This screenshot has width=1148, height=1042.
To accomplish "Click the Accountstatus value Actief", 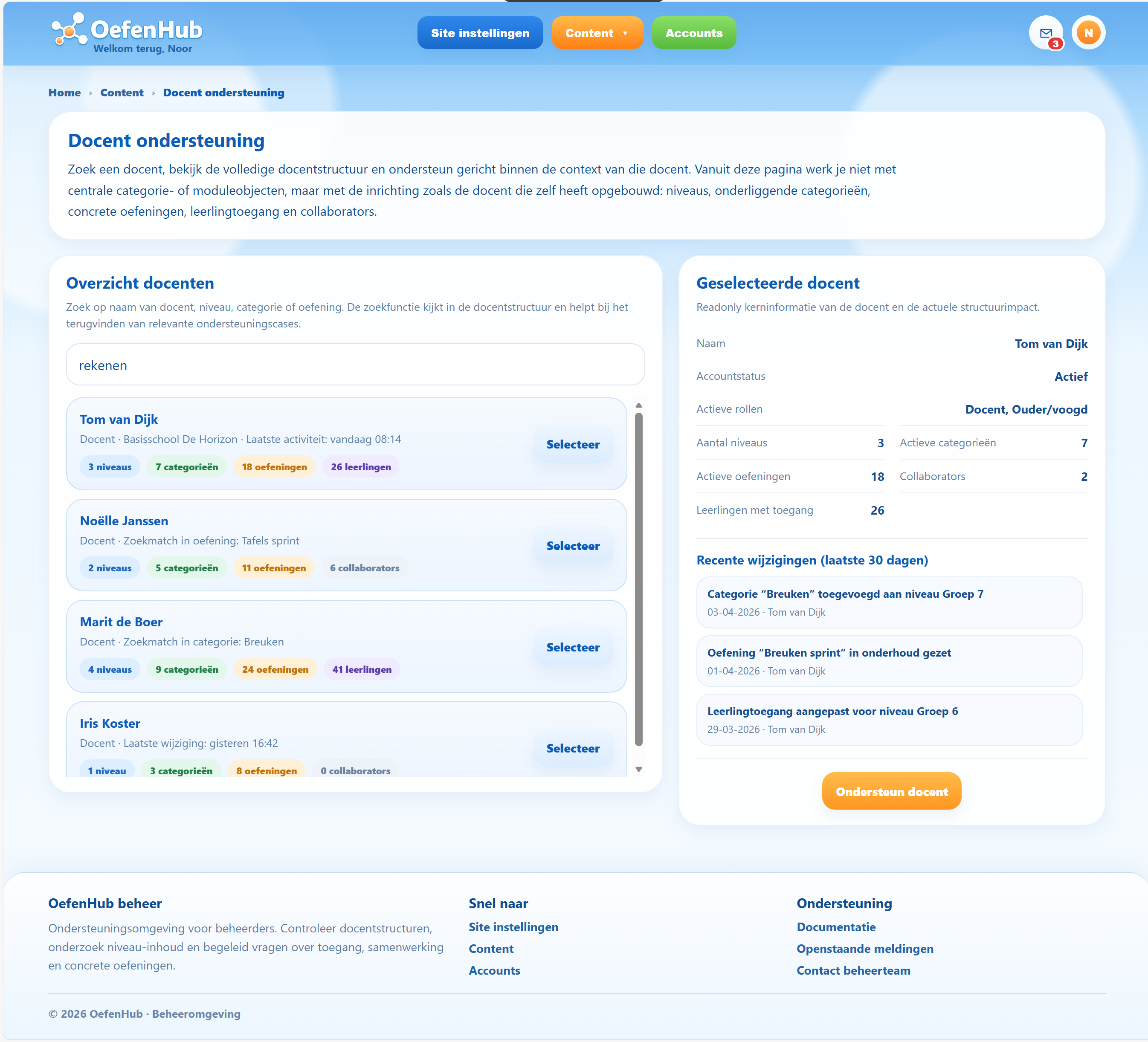I will (1070, 376).
